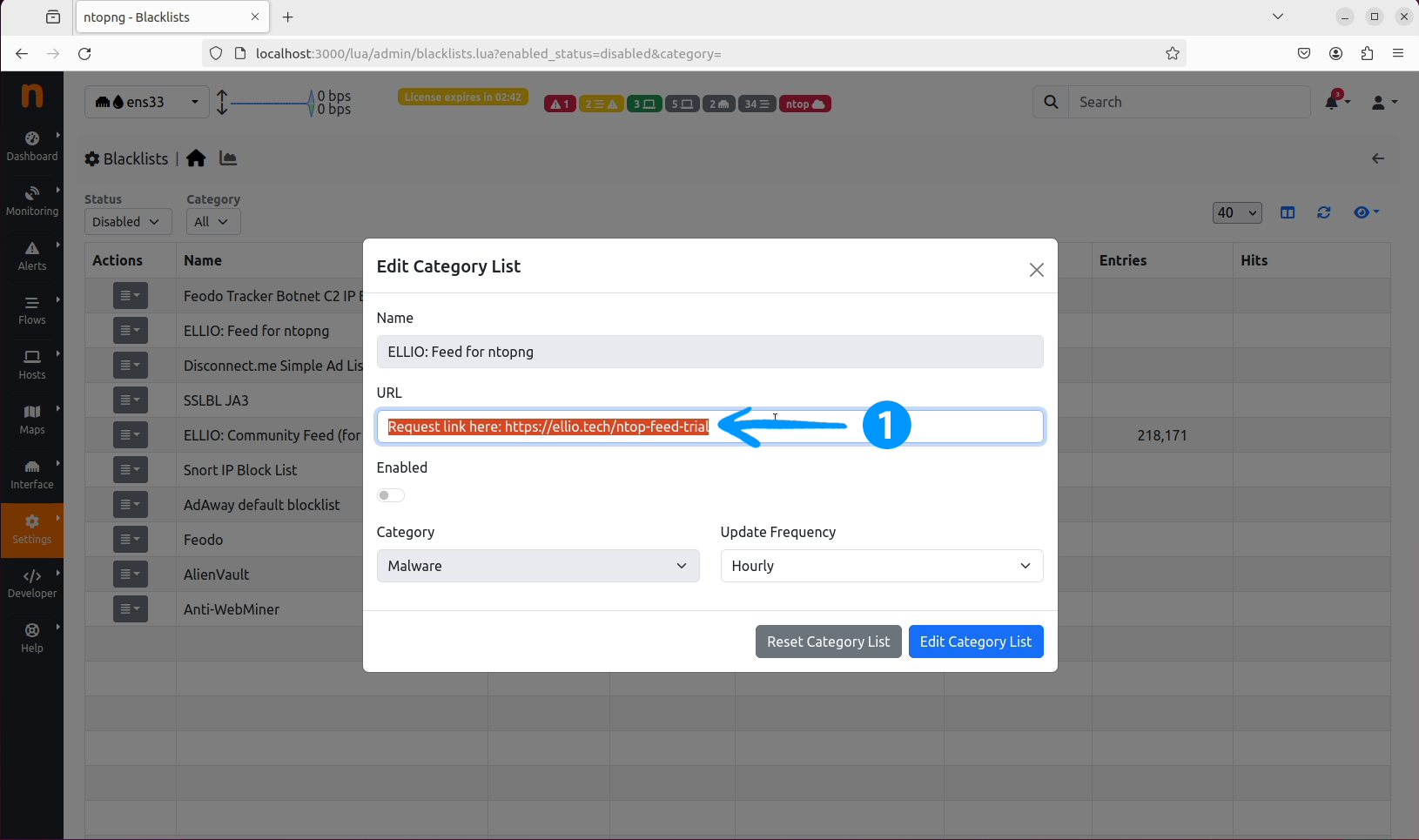Select the Maps sidebar icon

point(32,419)
